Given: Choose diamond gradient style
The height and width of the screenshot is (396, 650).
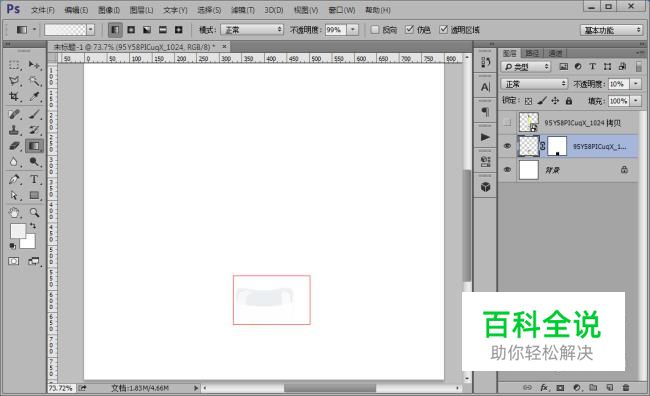Looking at the screenshot, I should (178, 30).
